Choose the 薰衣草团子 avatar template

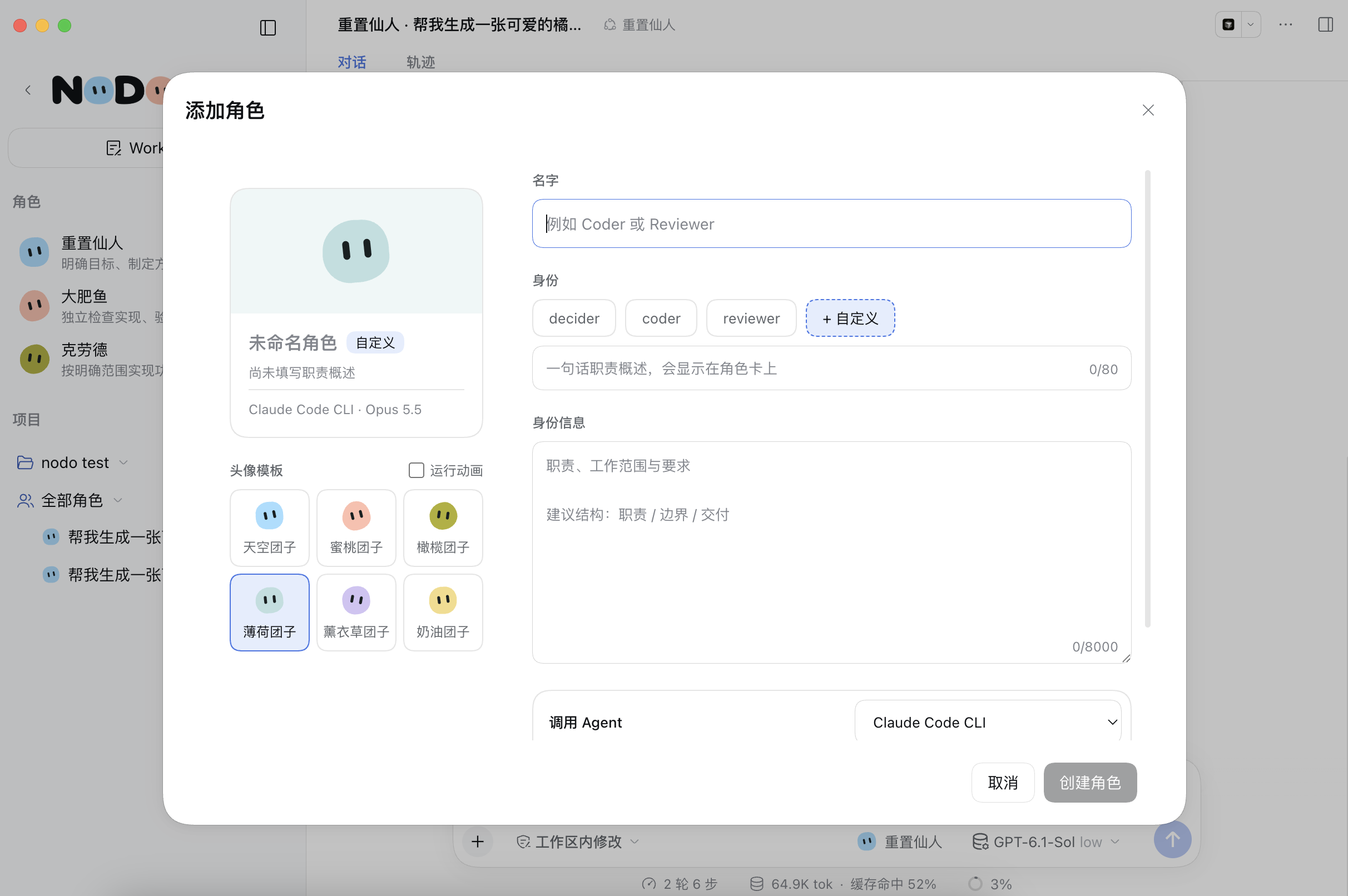[x=356, y=613]
